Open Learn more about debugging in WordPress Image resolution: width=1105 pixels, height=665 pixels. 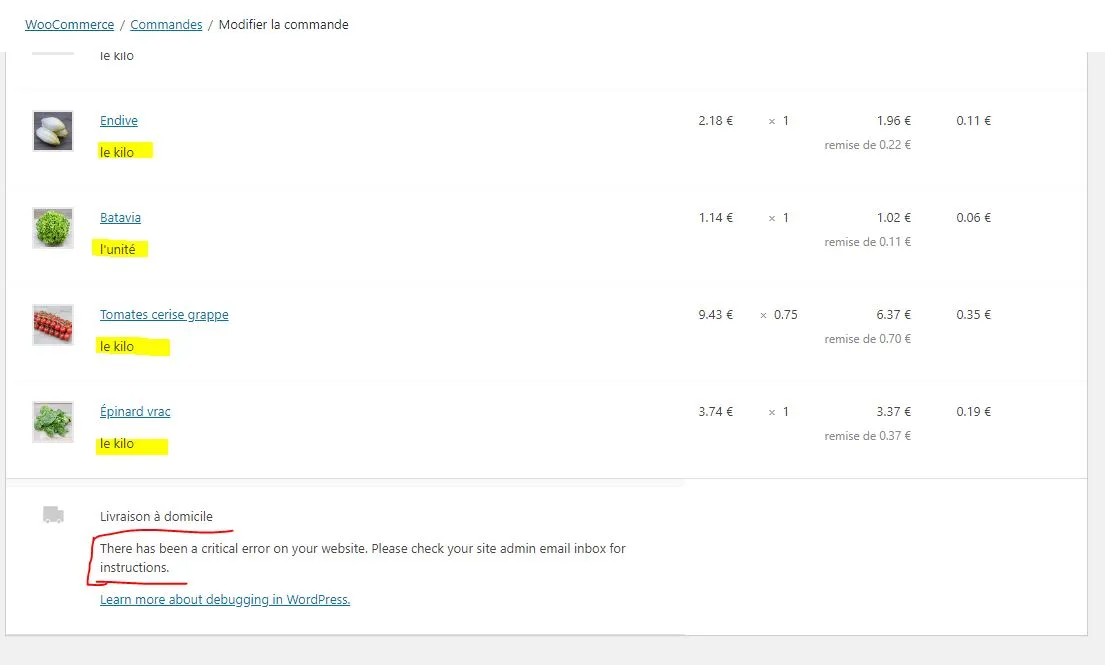[x=225, y=599]
